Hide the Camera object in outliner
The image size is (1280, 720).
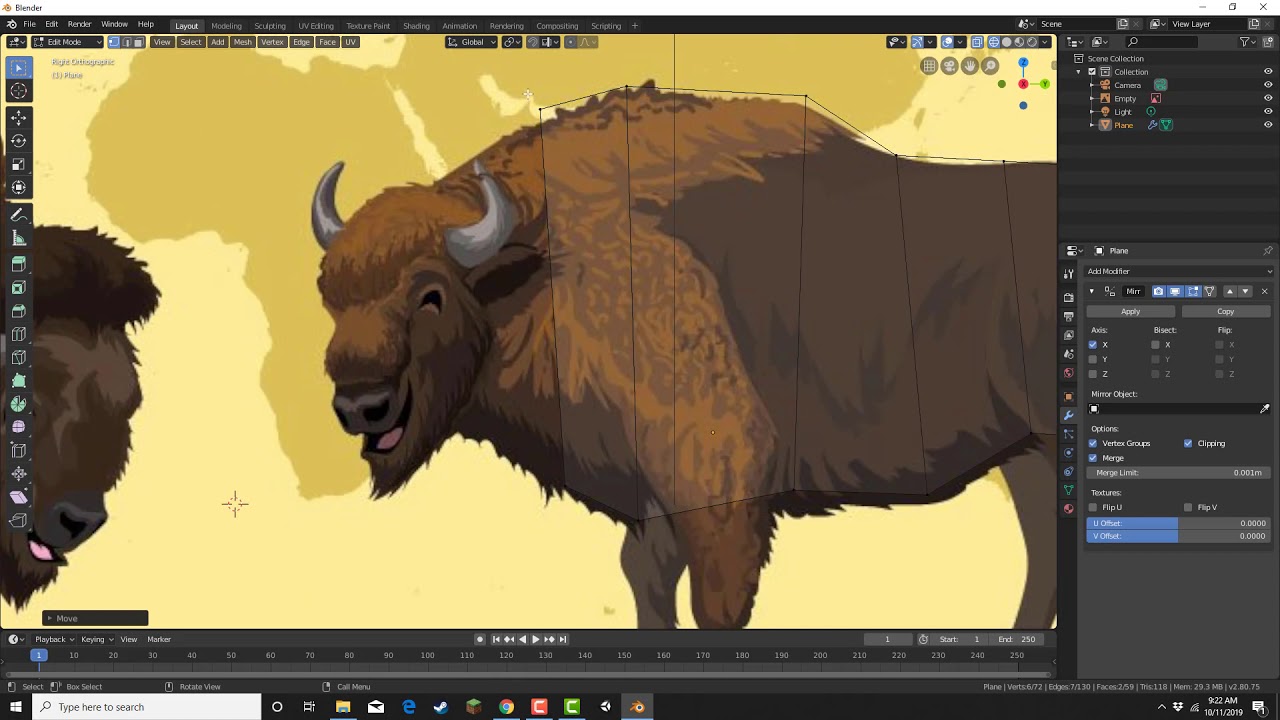click(x=1268, y=85)
